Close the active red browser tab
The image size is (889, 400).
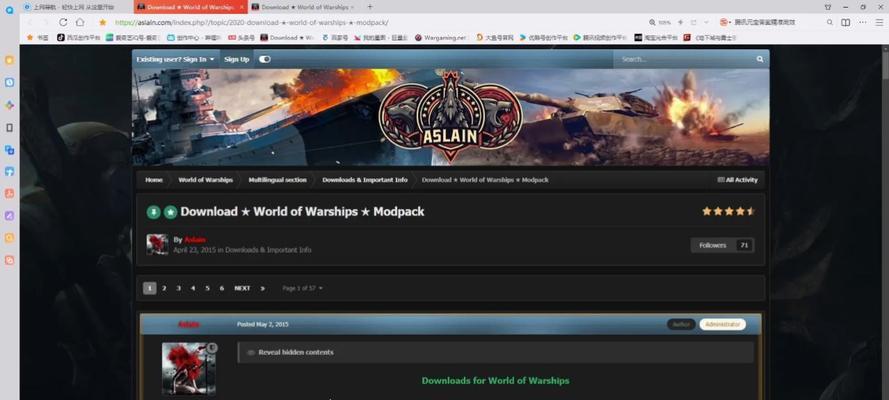[x=242, y=7]
